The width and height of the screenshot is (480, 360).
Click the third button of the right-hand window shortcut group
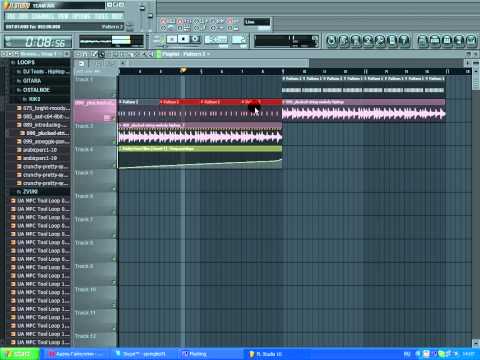447,41
